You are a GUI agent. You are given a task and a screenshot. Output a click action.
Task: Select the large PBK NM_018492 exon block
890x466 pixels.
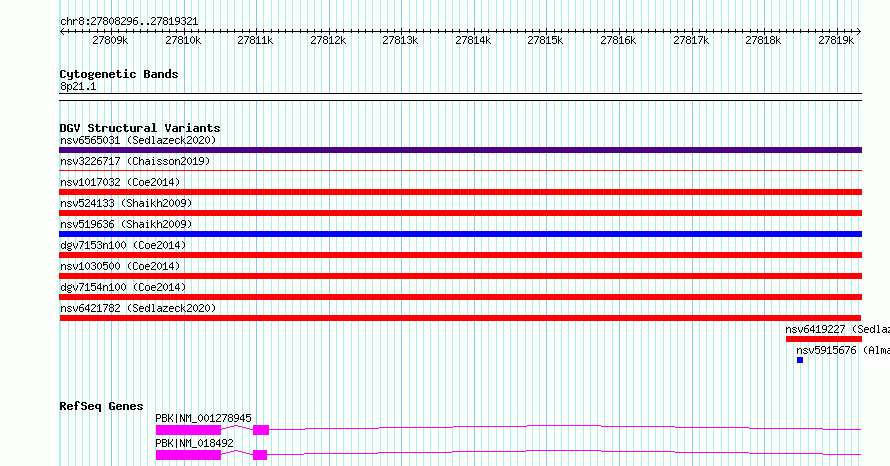[x=188, y=455]
